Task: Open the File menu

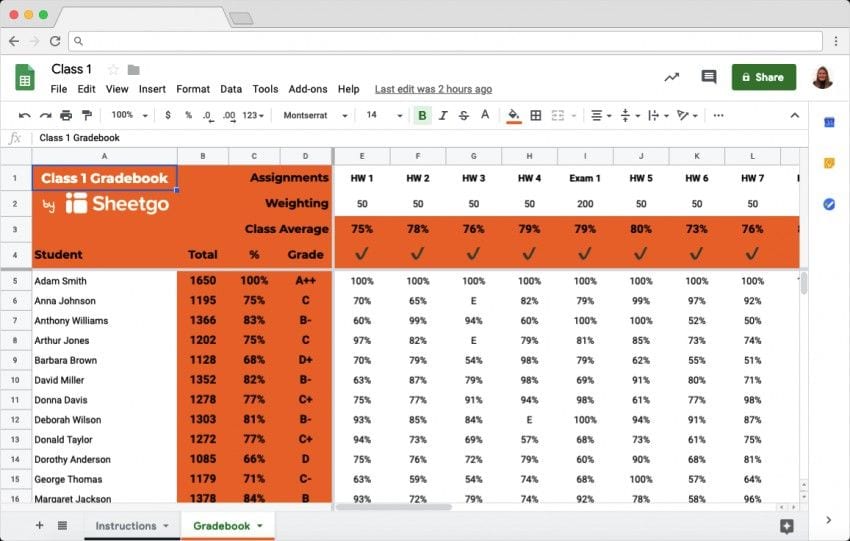Action: point(59,89)
